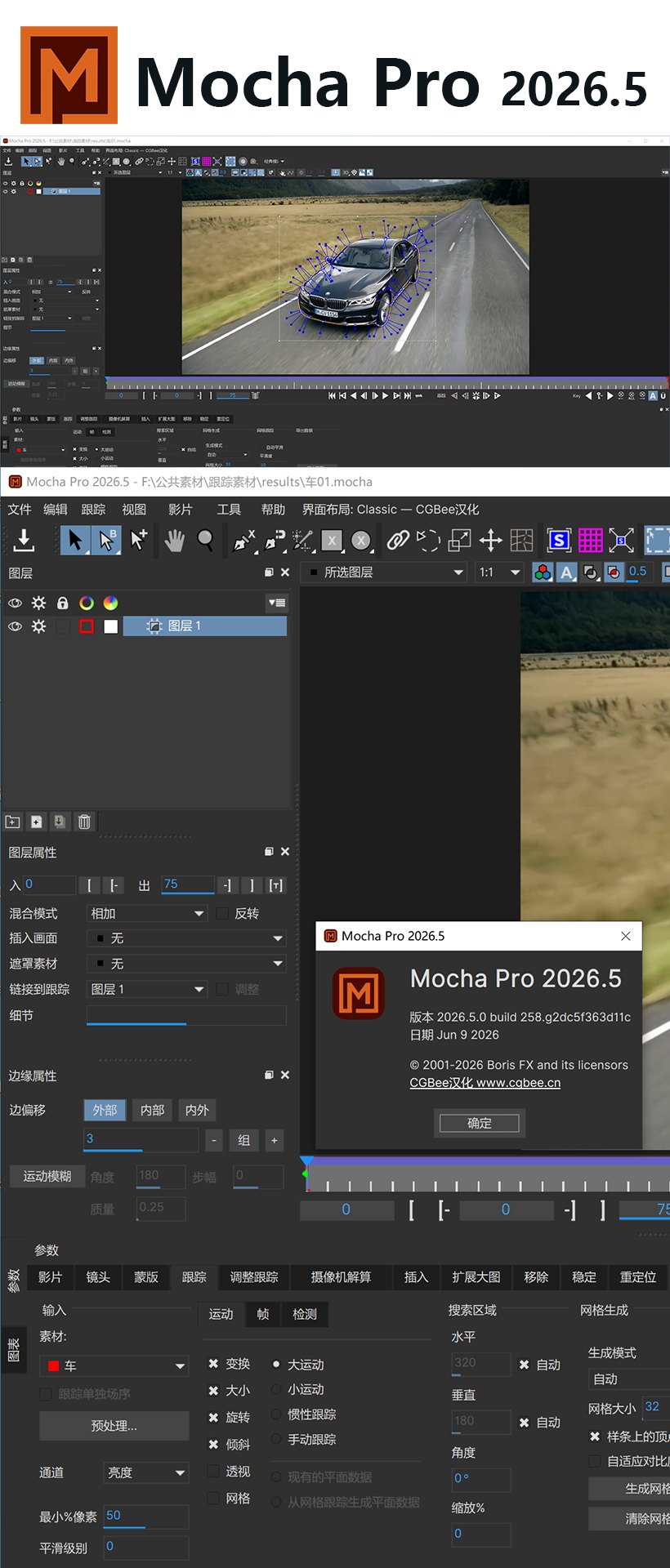Click the gear icon on 图层 1 row
The image size is (670, 1568).
(x=38, y=626)
